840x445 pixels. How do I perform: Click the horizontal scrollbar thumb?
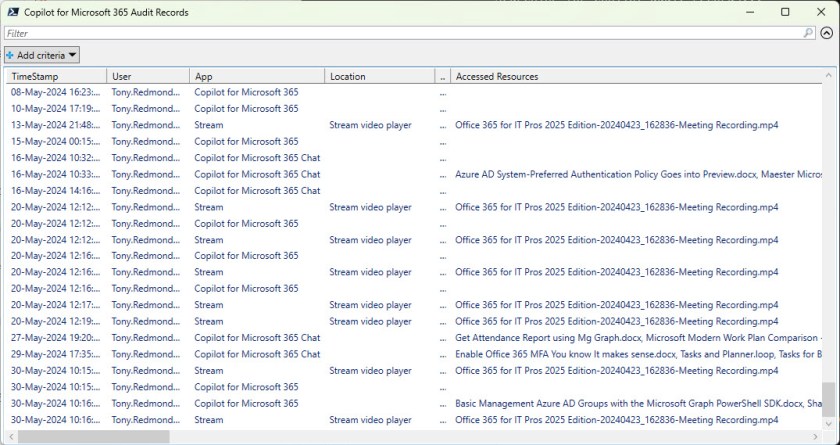pos(94,437)
